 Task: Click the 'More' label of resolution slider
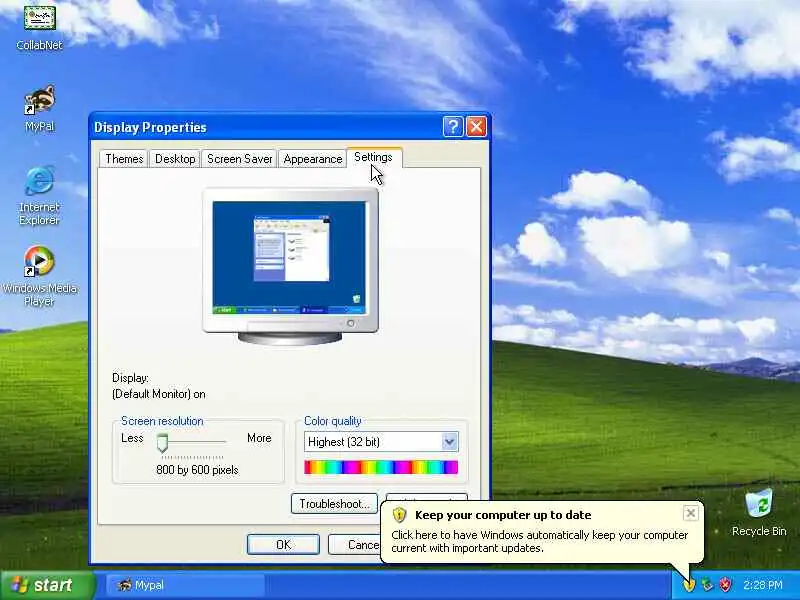[x=259, y=438]
